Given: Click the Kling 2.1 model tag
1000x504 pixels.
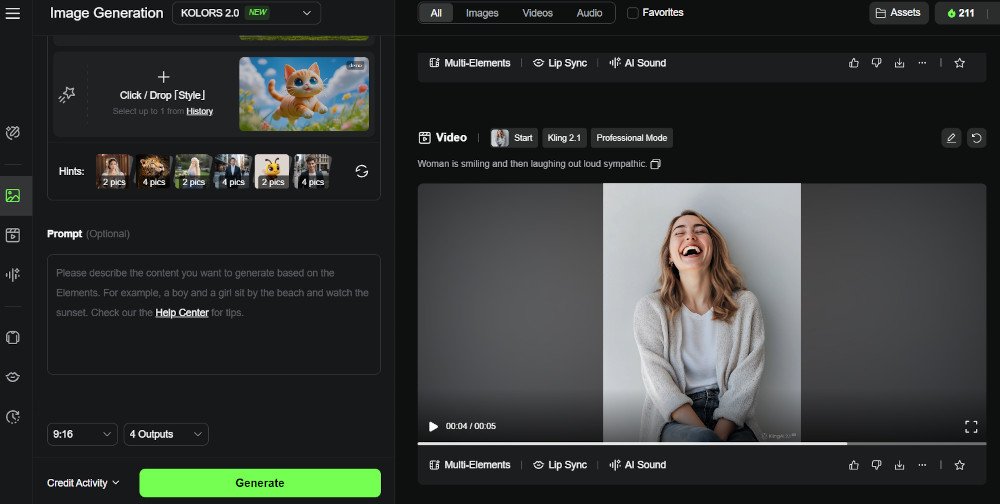Looking at the screenshot, I should [x=564, y=138].
